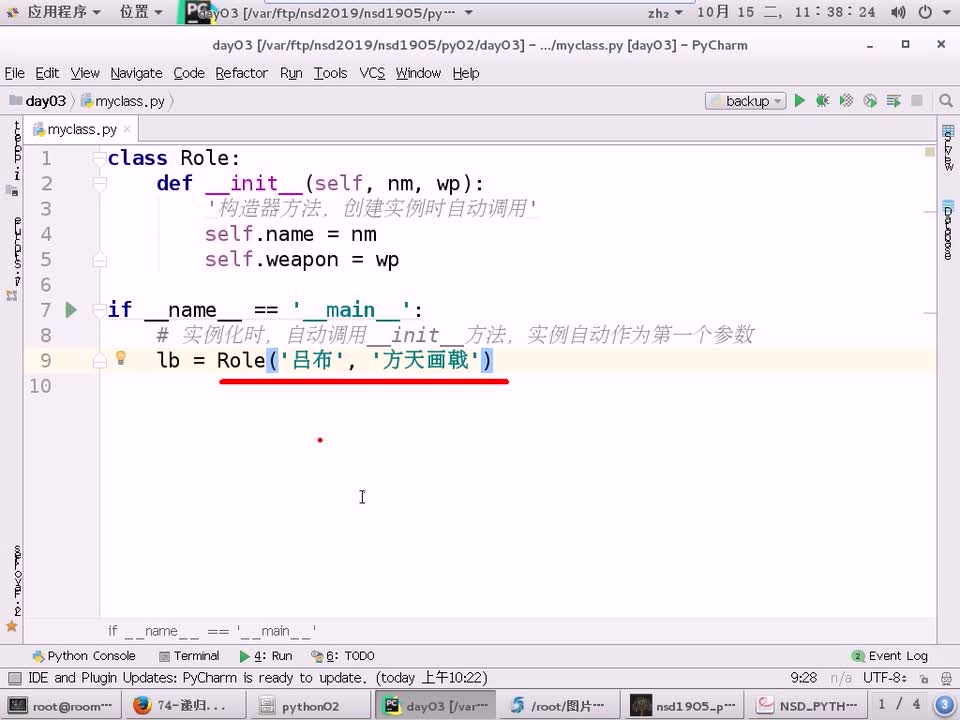Open the Window menu
The image size is (960, 720).
(x=418, y=73)
